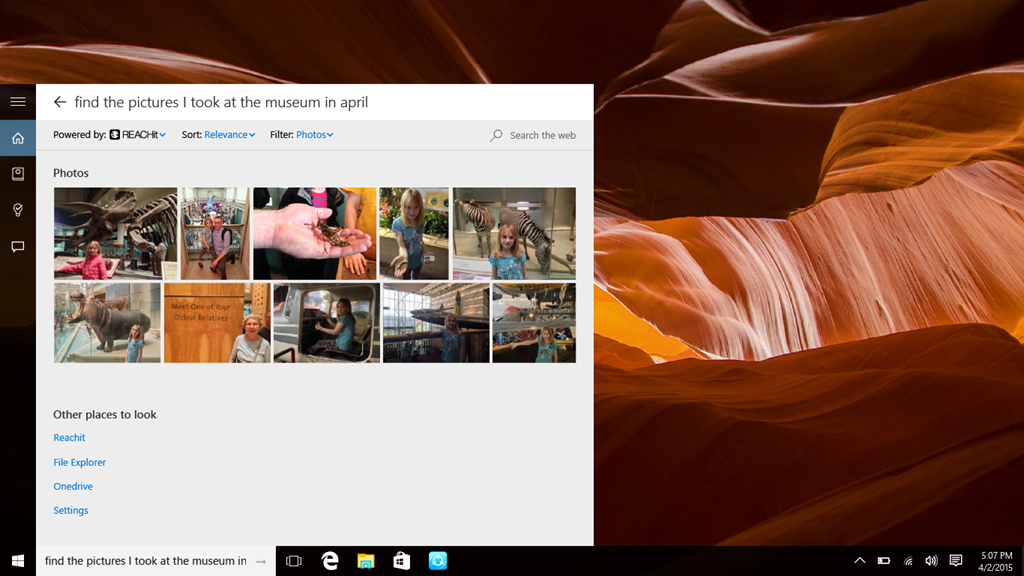Click the Onedrive link
Image resolution: width=1024 pixels, height=576 pixels.
[73, 486]
